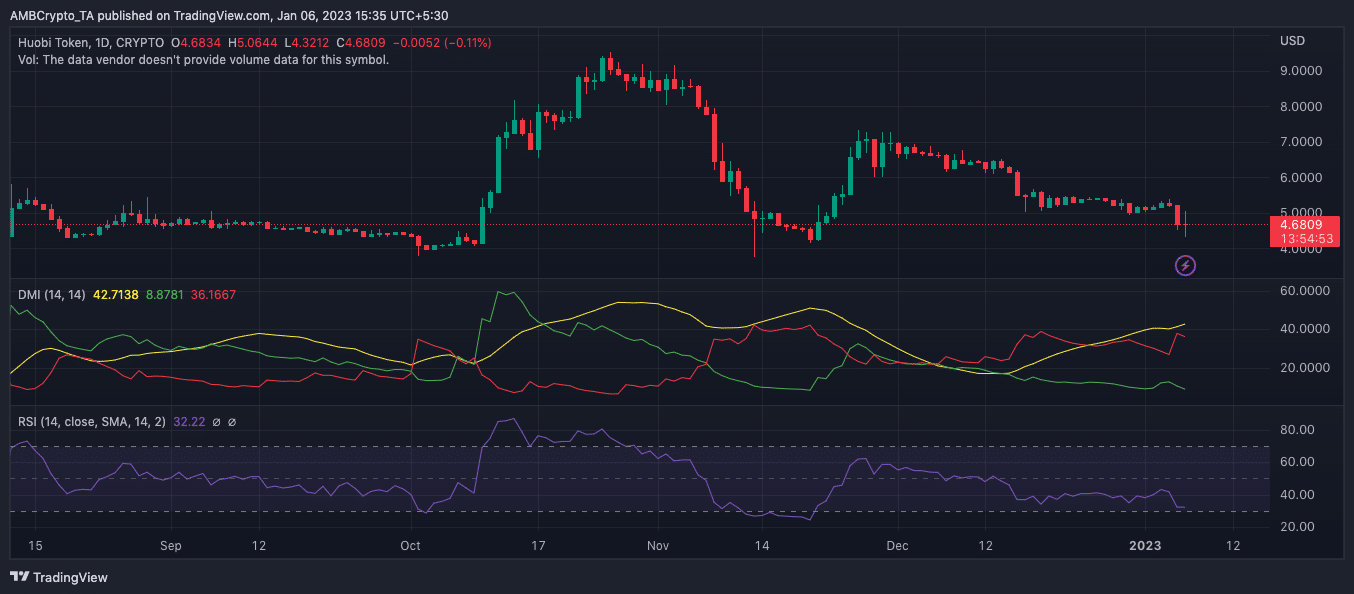Click the yellow DMI value 42.7138
The image size is (1354, 594).
point(116,294)
